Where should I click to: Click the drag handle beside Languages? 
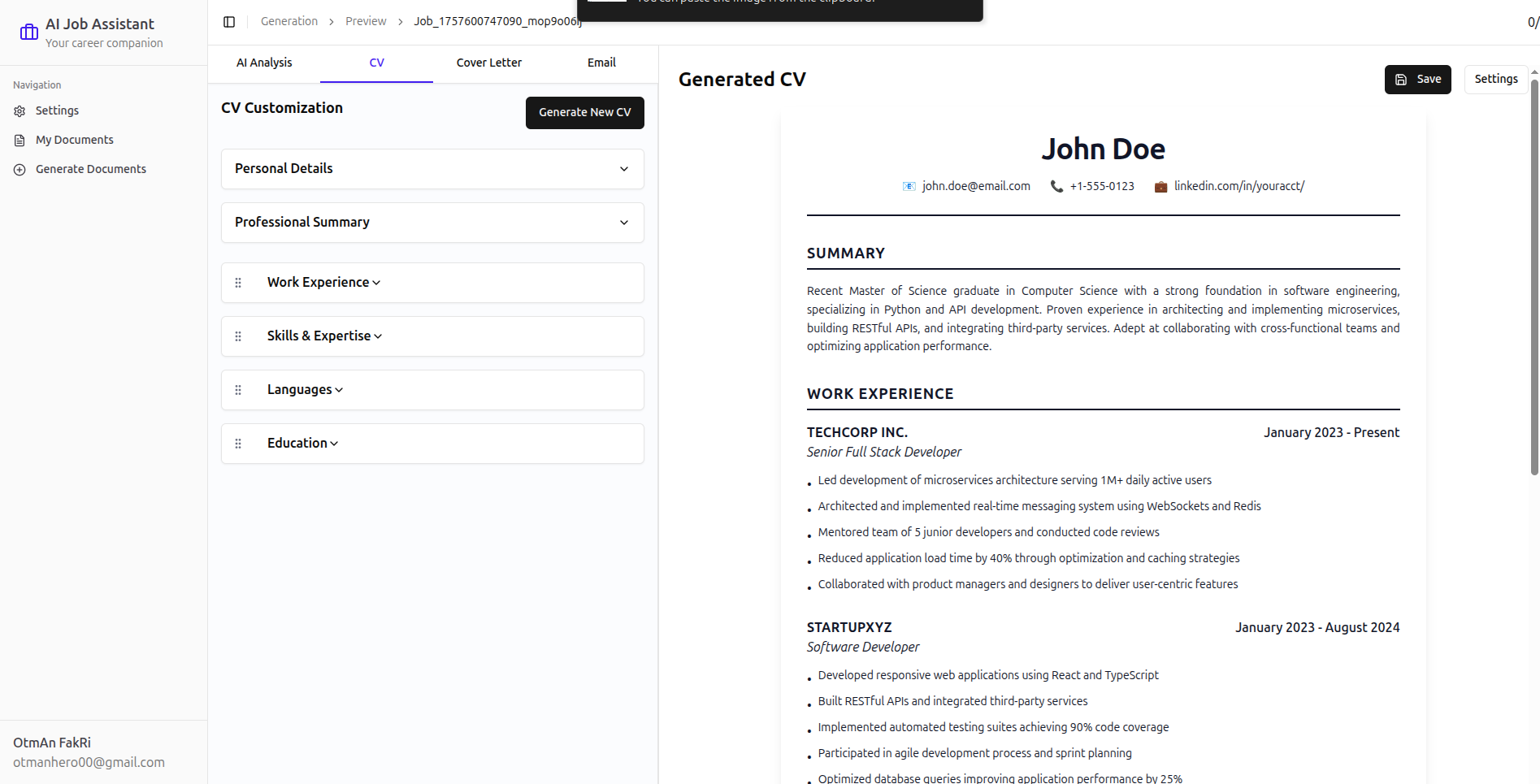[238, 390]
